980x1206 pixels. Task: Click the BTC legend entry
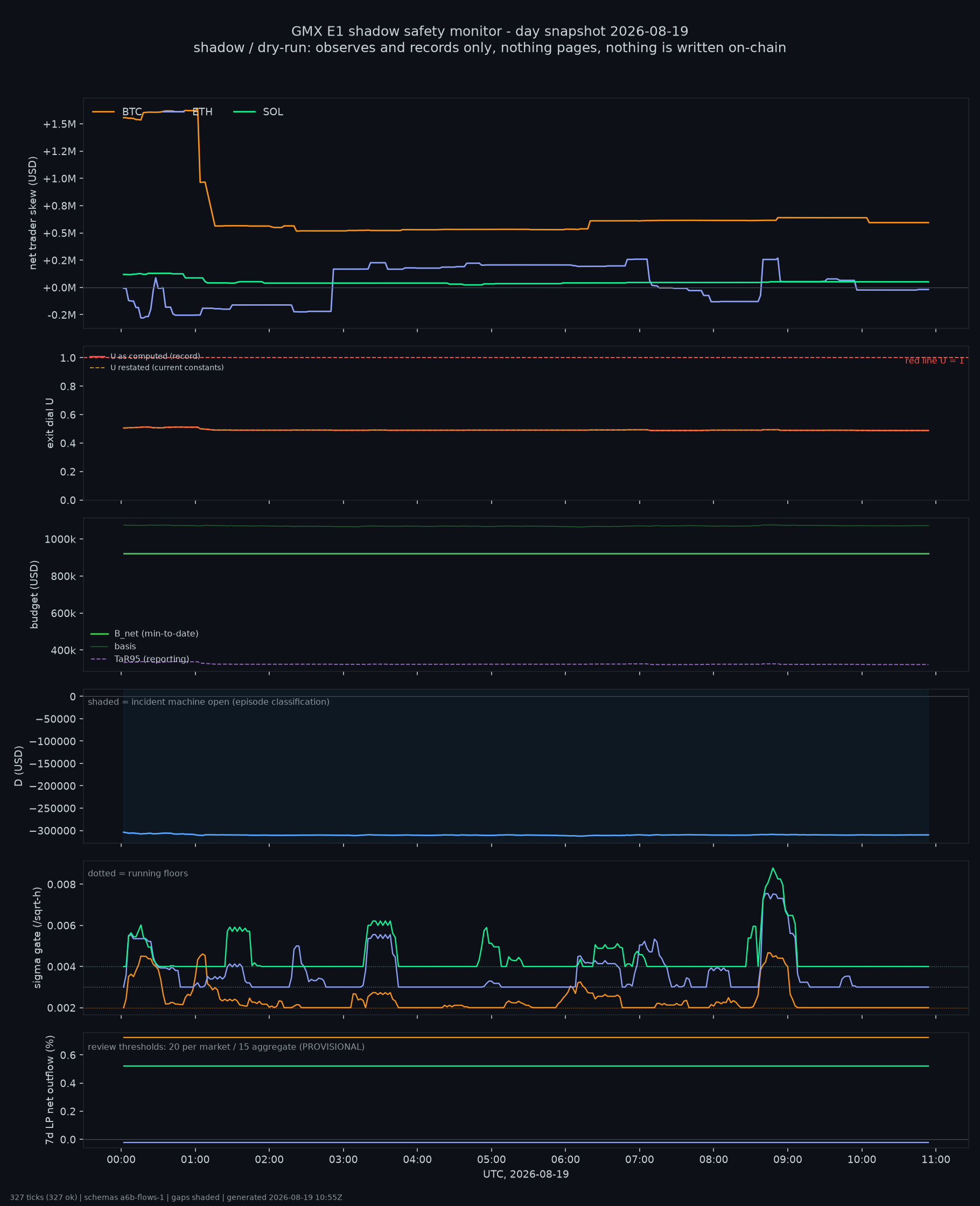[x=117, y=112]
